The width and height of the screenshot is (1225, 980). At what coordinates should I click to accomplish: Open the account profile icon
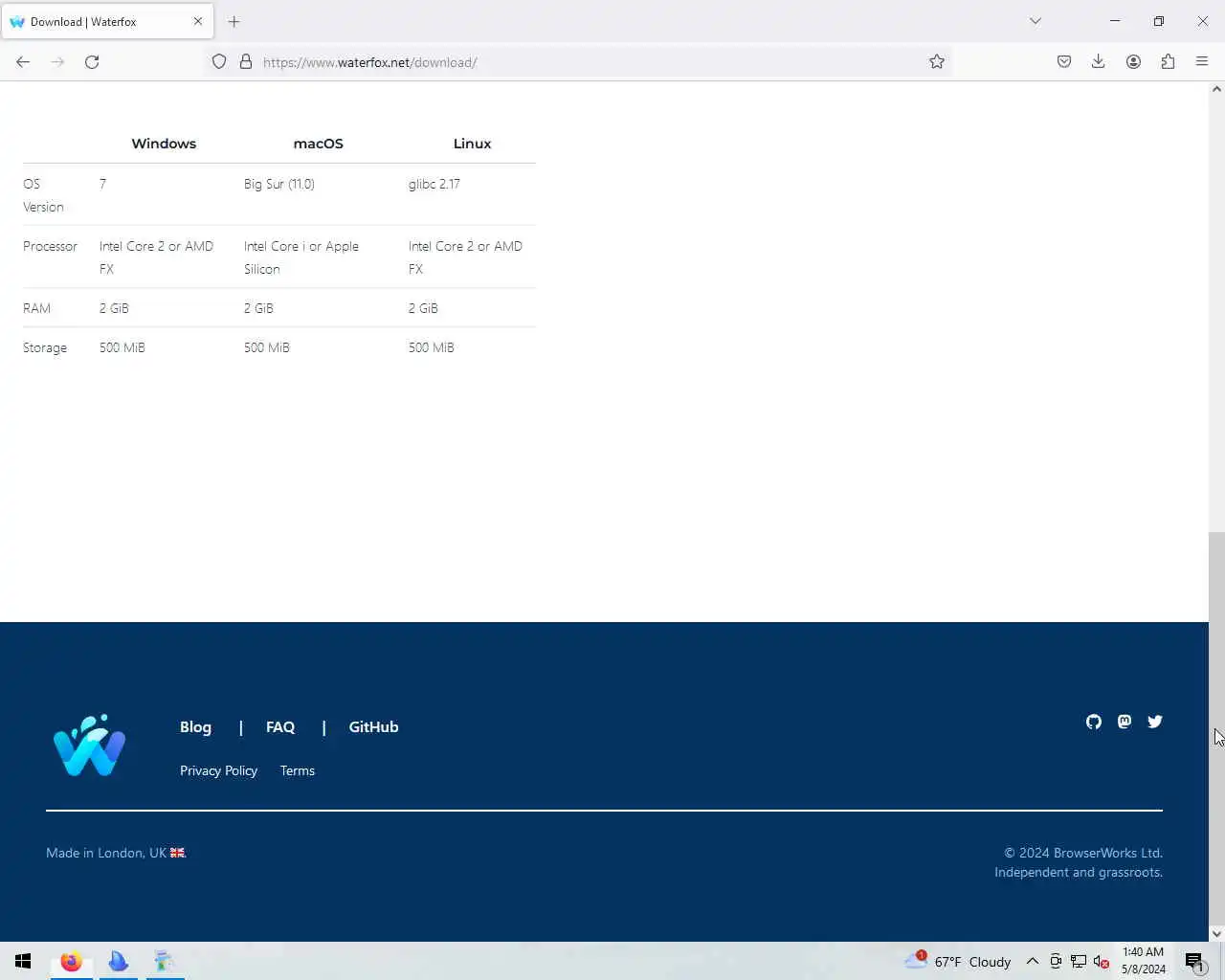click(x=1133, y=62)
